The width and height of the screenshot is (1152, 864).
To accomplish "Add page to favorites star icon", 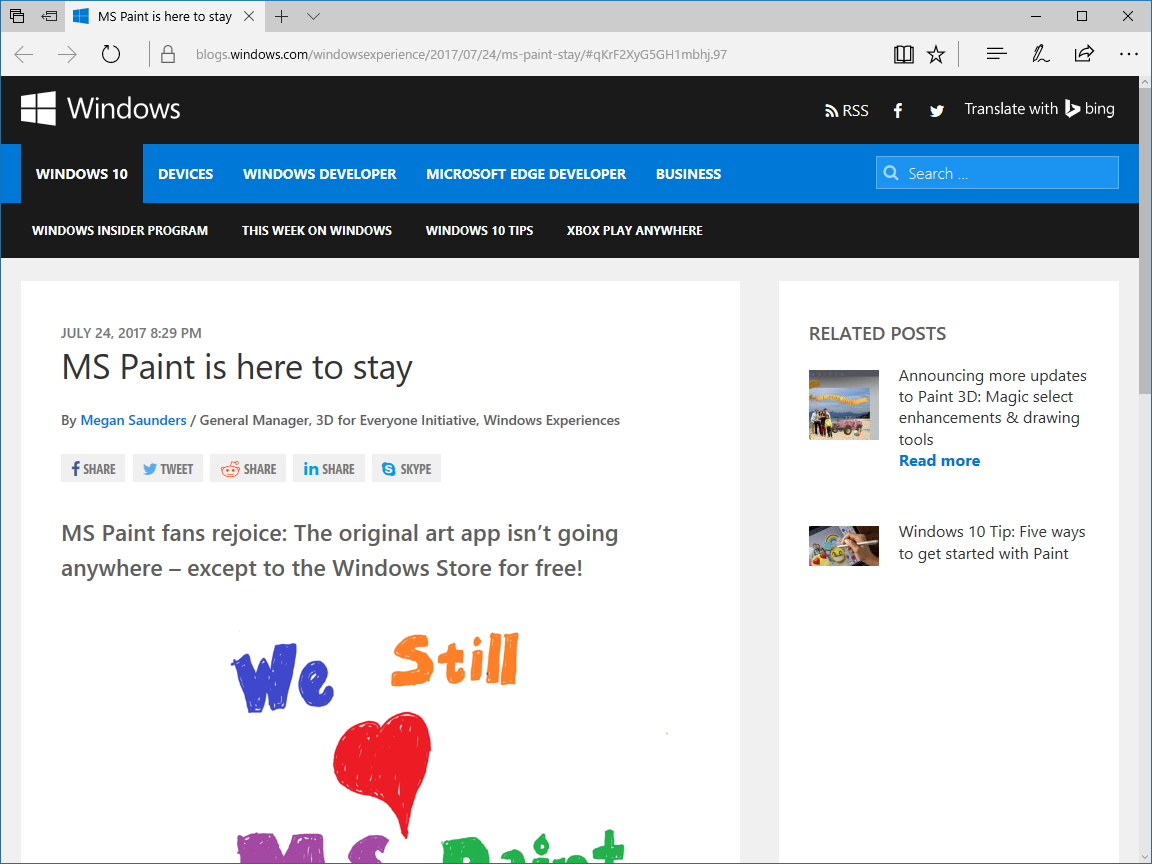I will click(936, 54).
